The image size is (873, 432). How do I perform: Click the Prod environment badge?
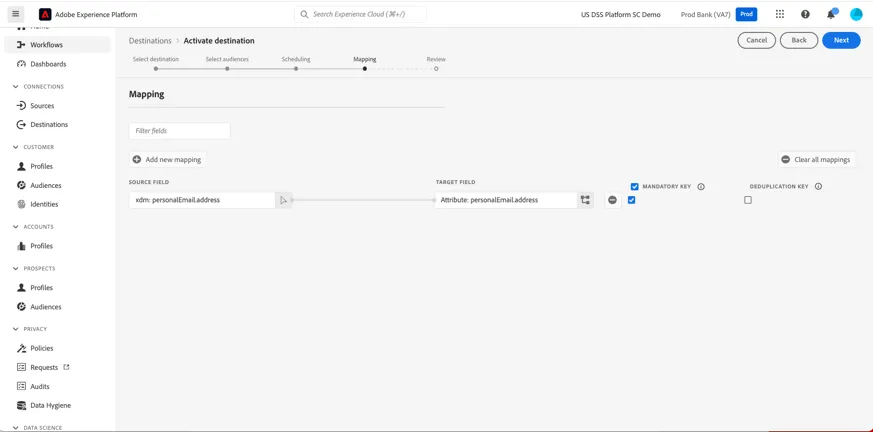pyautogui.click(x=746, y=14)
